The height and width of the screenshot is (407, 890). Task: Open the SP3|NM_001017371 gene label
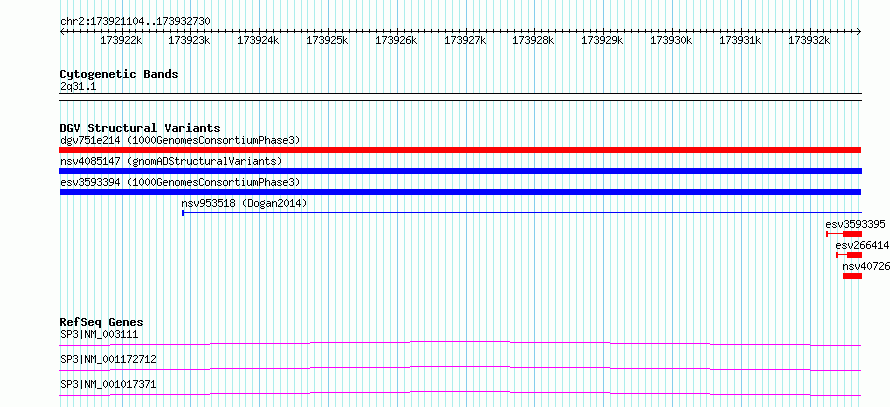pyautogui.click(x=108, y=384)
